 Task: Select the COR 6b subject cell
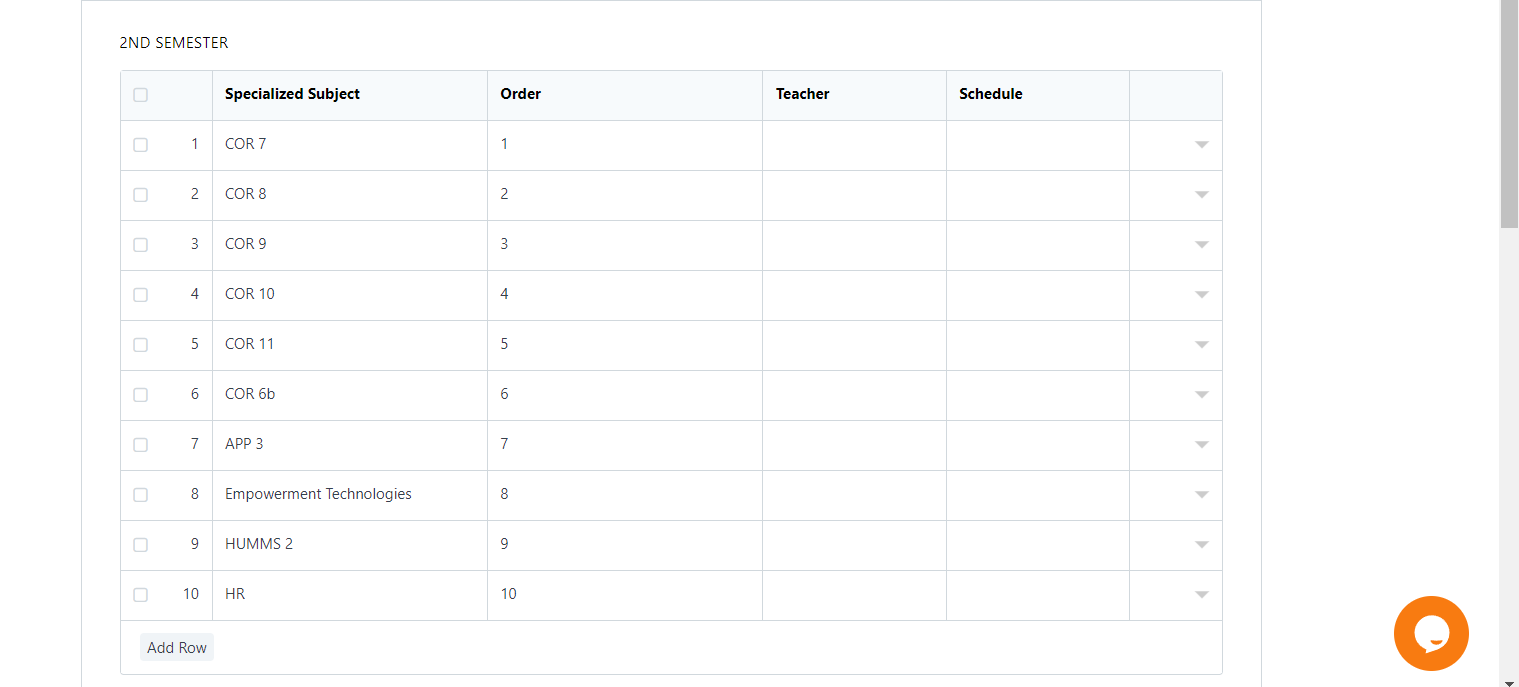350,395
